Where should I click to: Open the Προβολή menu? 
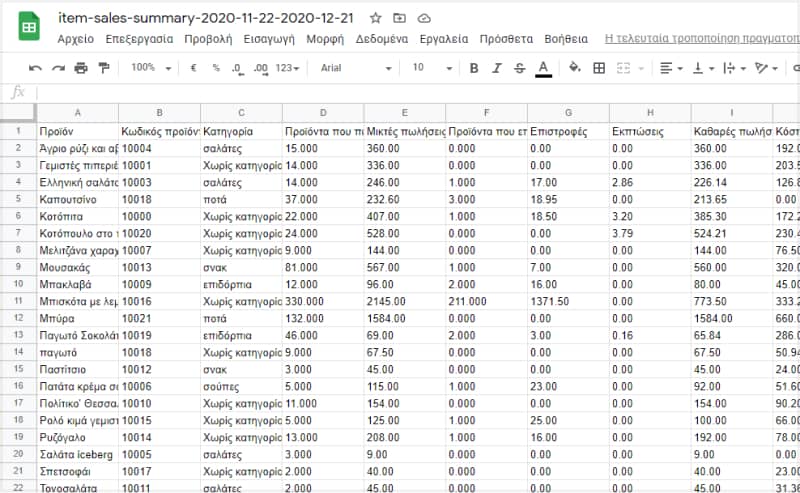click(x=208, y=39)
